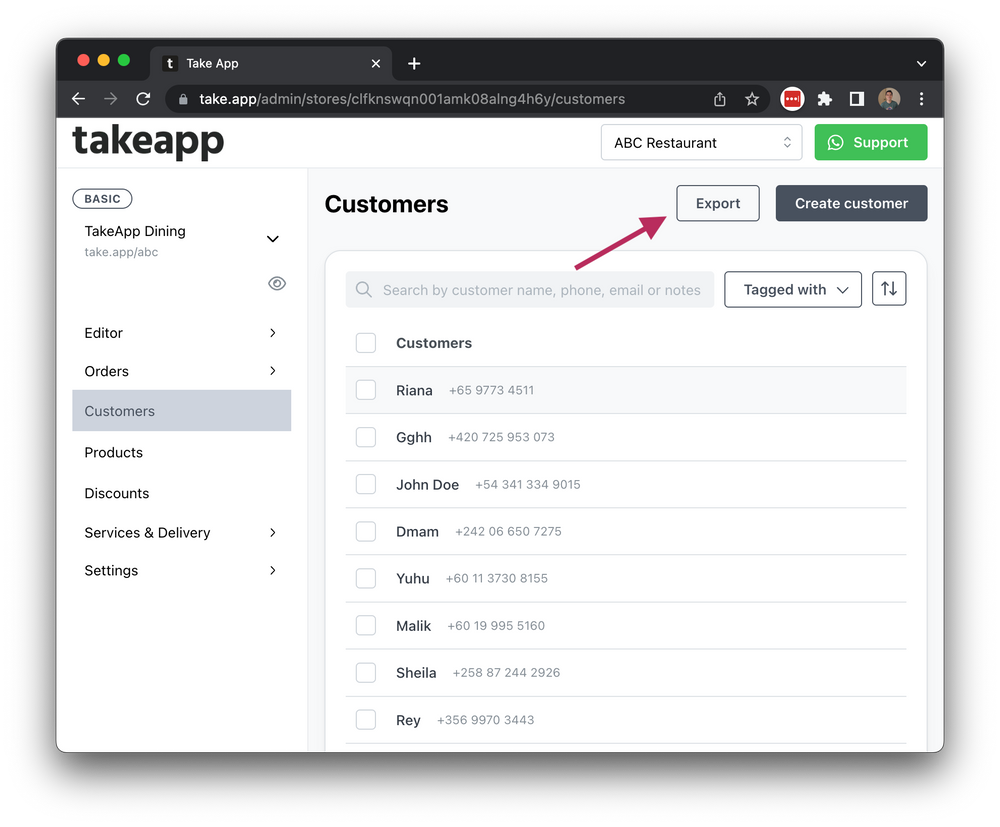Click Sheila's phone +258 87 244 2926
Image resolution: width=1000 pixels, height=827 pixels.
click(x=506, y=673)
